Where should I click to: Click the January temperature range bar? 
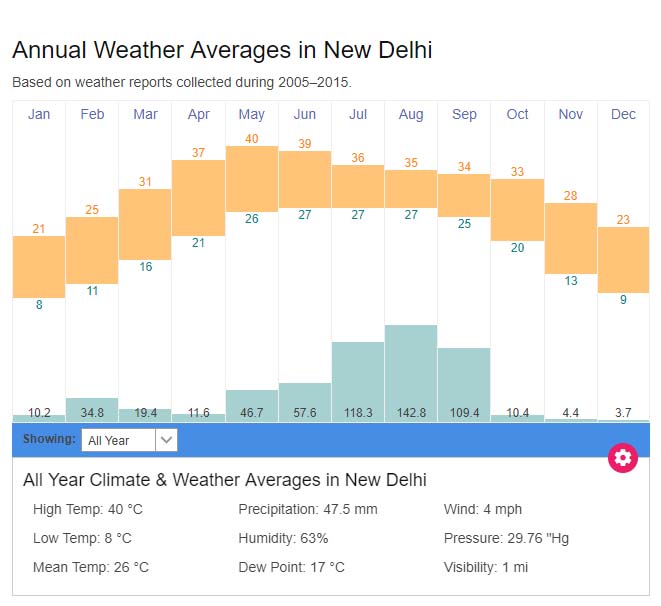coord(39,267)
